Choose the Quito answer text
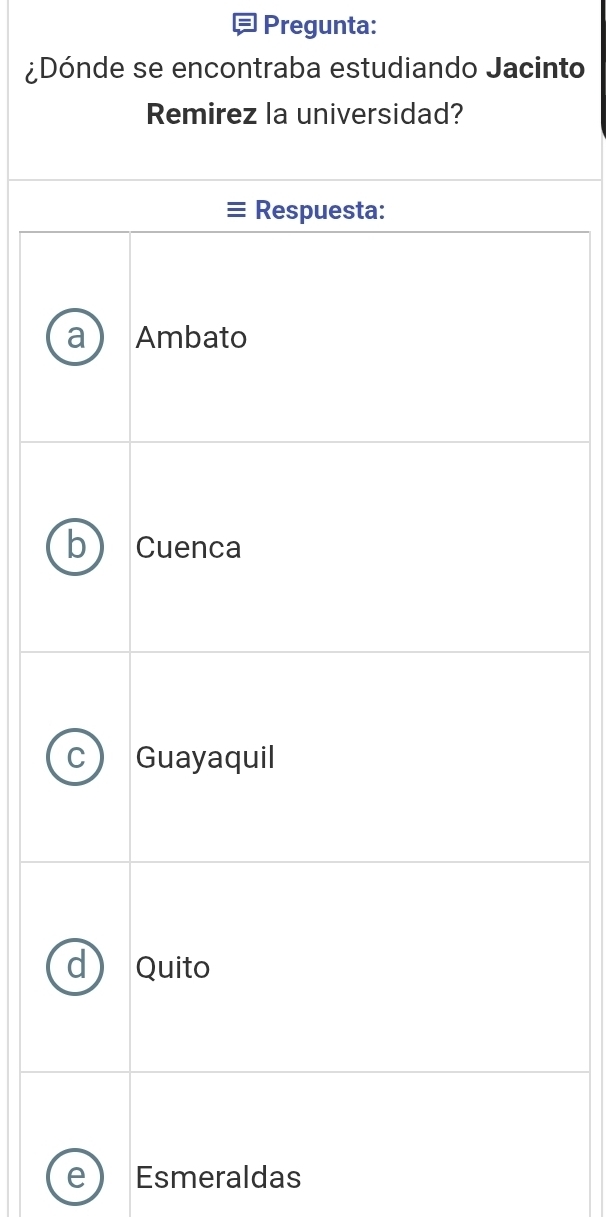The width and height of the screenshot is (606, 1217). coord(173,968)
